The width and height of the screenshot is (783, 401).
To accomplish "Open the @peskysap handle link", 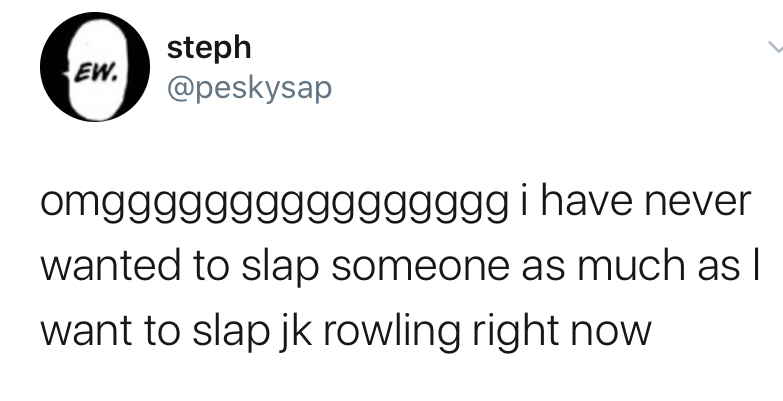I will click(249, 89).
